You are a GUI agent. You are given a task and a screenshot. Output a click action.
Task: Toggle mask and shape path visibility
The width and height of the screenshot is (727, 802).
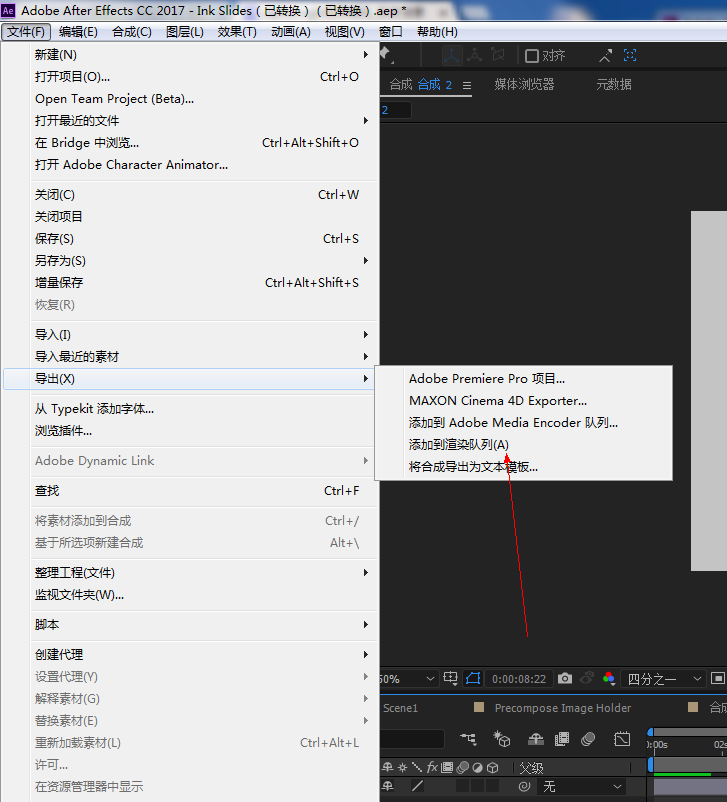(x=473, y=679)
